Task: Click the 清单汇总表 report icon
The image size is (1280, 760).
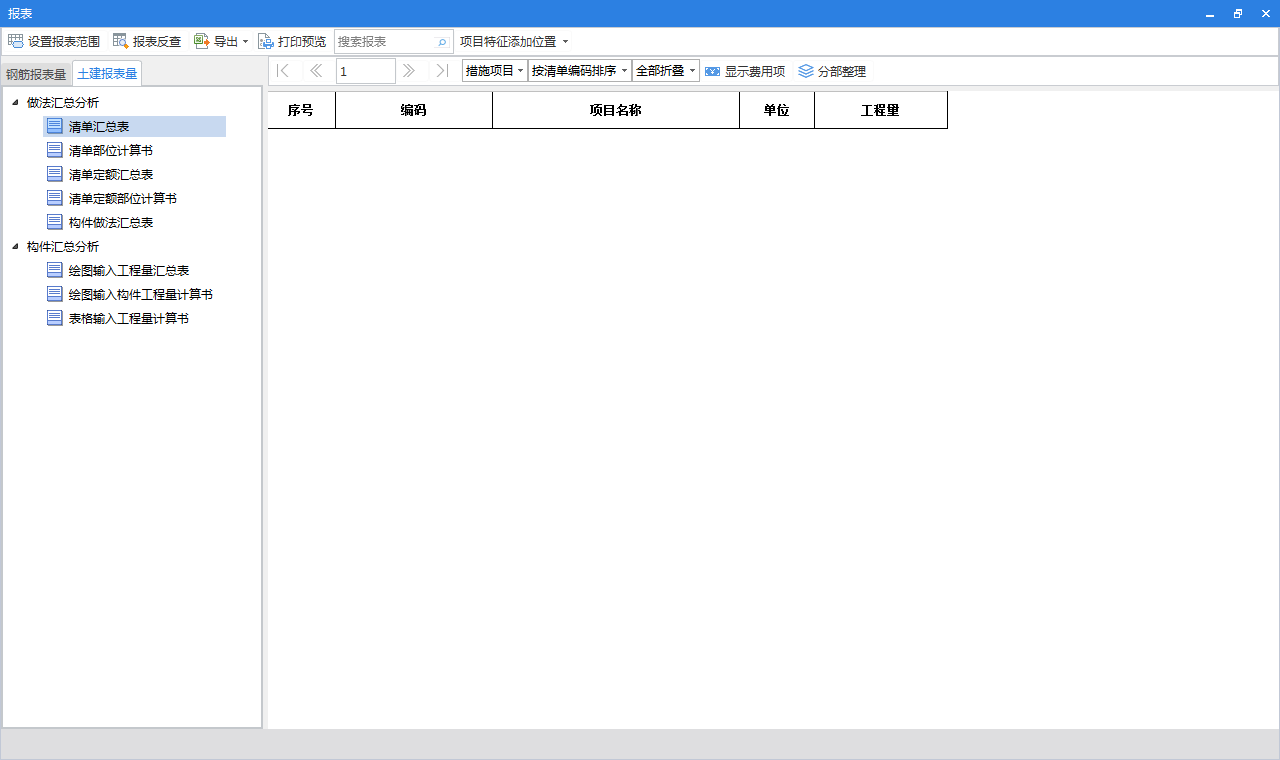Action: click(x=55, y=126)
